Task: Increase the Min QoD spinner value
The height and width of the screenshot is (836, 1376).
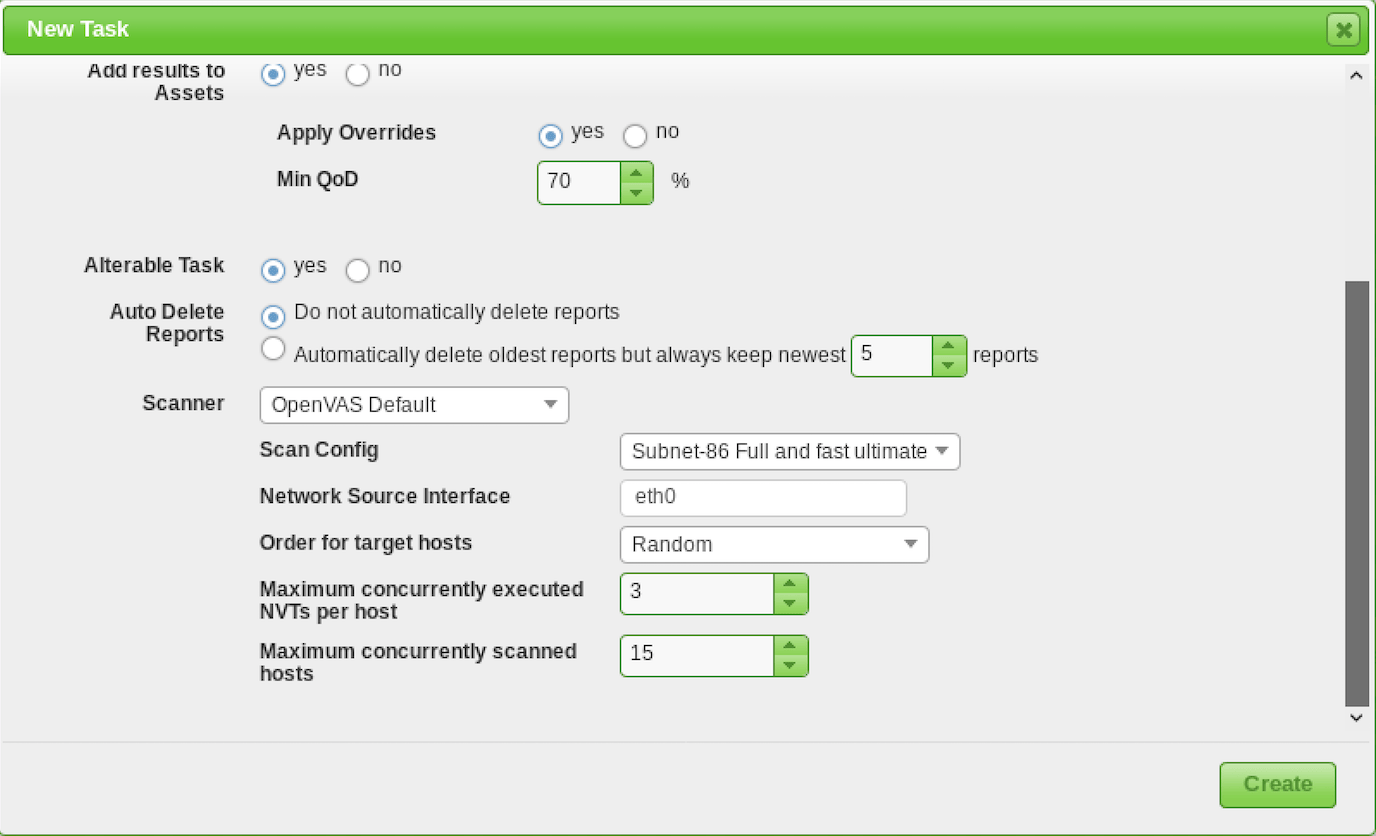Action: coord(636,173)
